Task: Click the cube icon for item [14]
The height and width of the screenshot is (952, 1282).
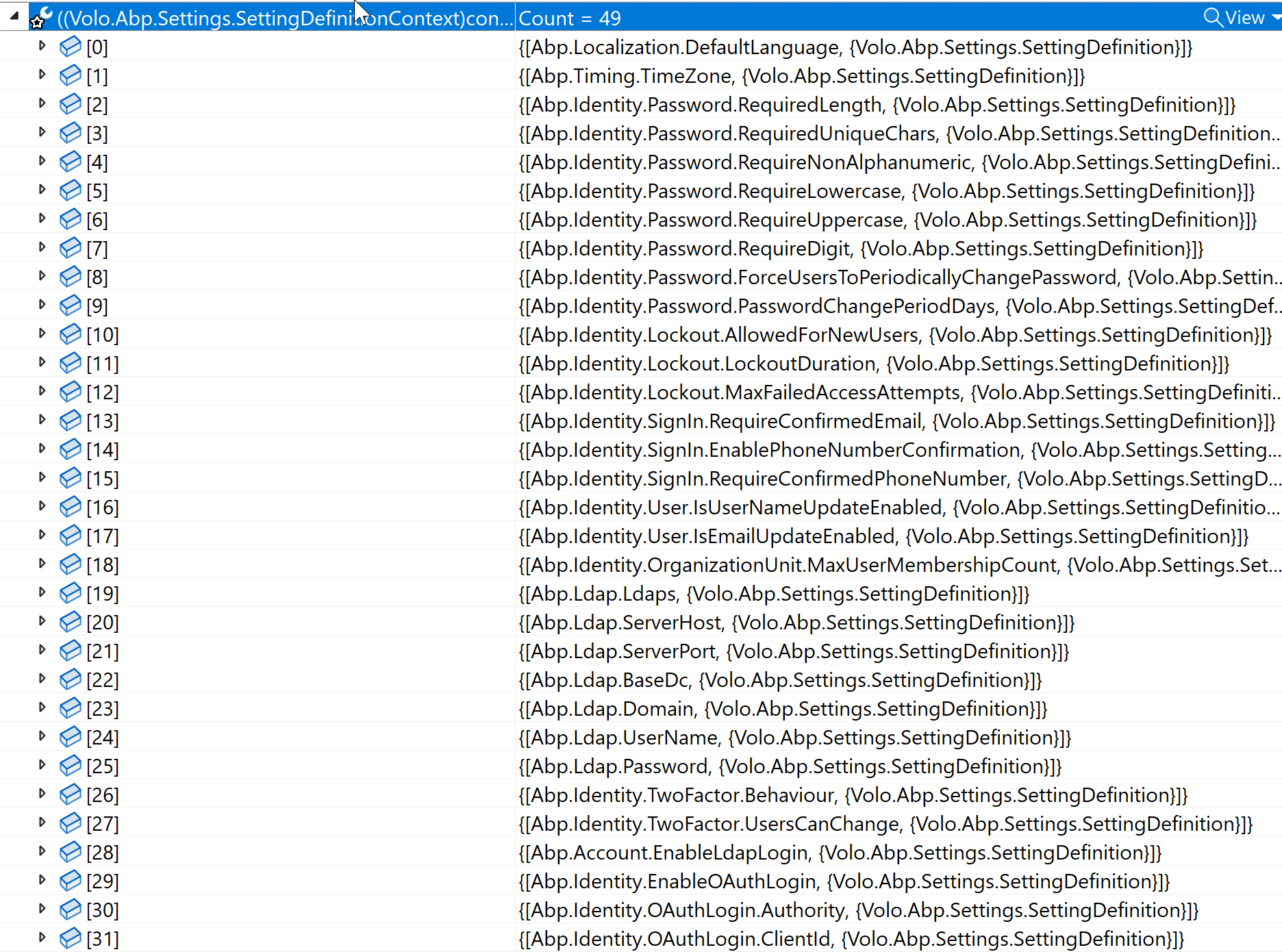Action: click(70, 449)
